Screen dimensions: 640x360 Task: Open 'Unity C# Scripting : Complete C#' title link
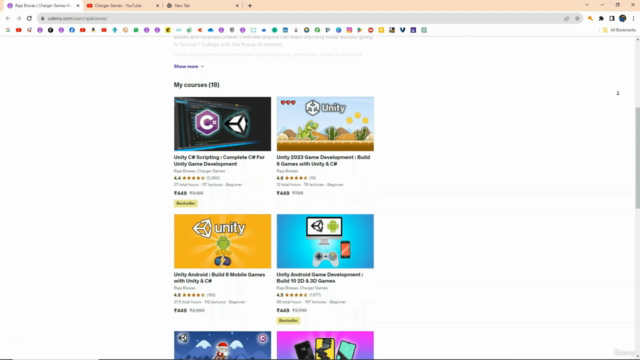click(x=219, y=160)
